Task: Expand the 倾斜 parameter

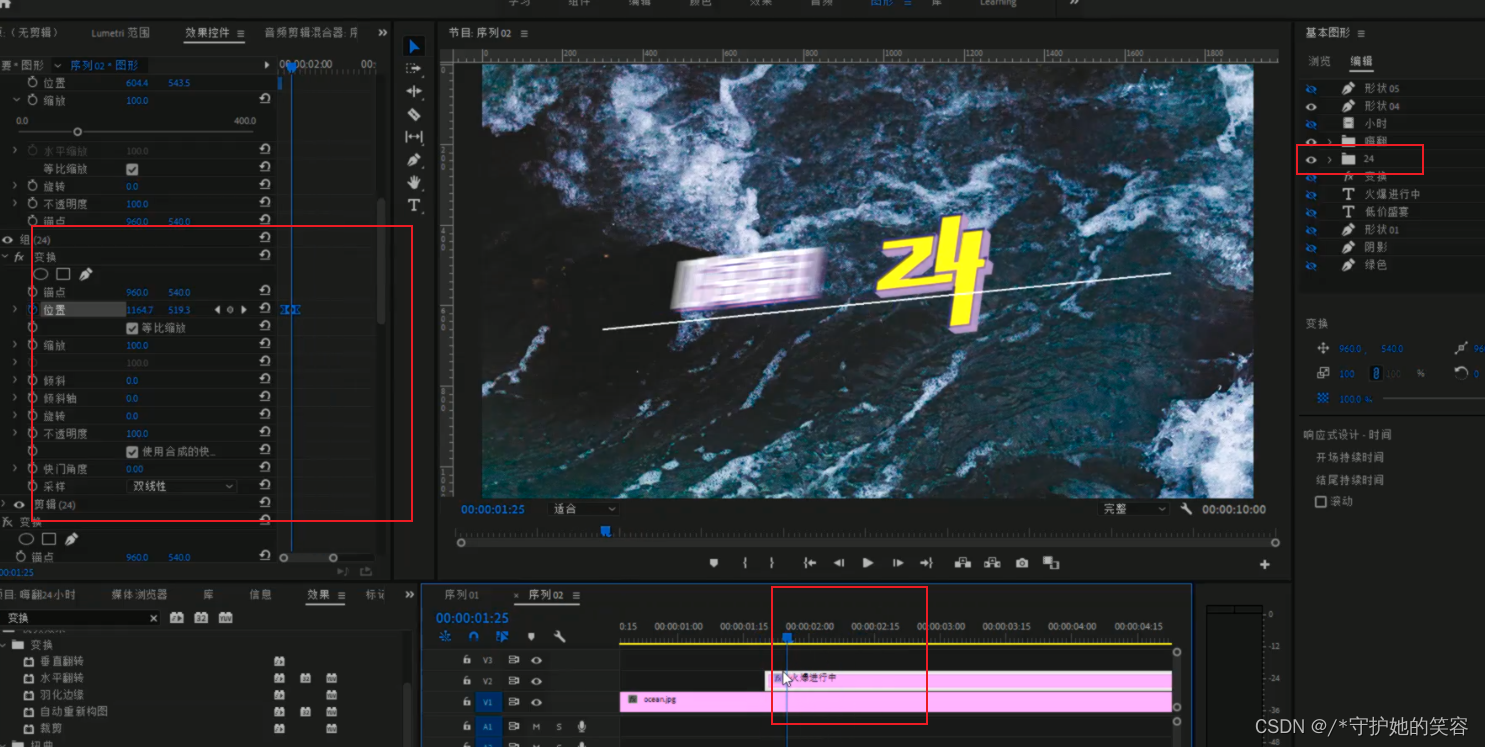Action: (15, 380)
